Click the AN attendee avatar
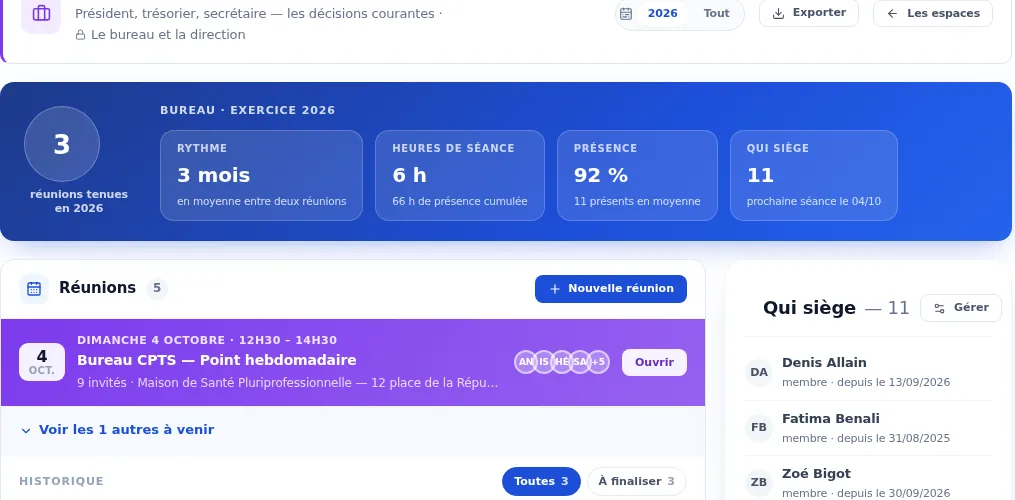Screen dimensions: 1015x500 [x=526, y=362]
